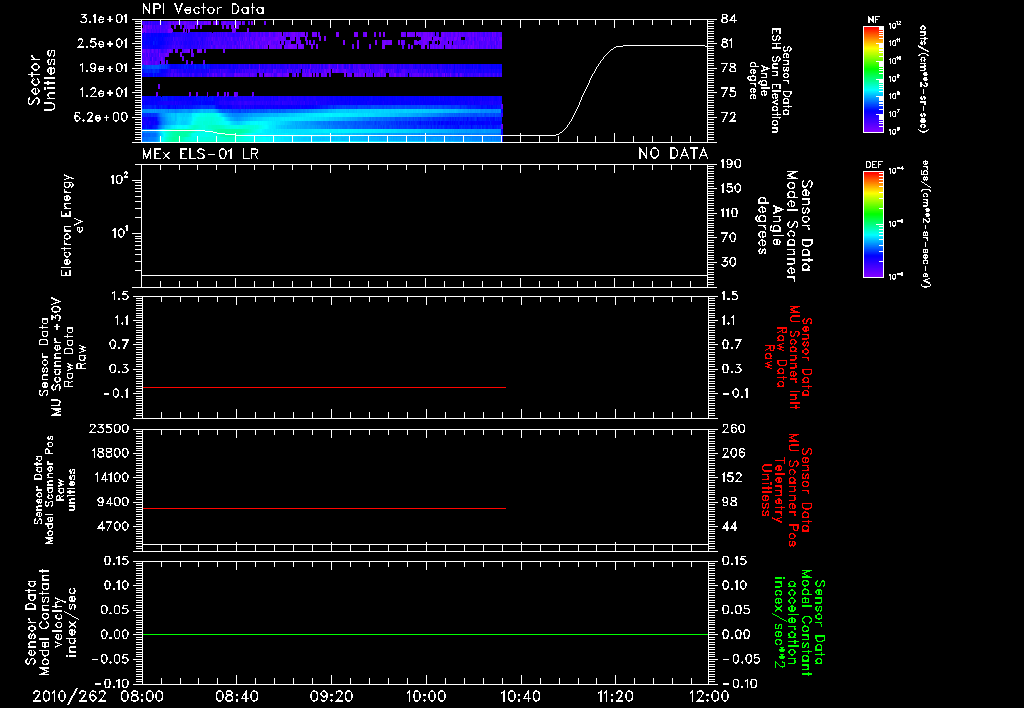Screen dimensions: 1024x708
Task: Select the 'NPI Vector Data' plot title
Action: tap(203, 9)
